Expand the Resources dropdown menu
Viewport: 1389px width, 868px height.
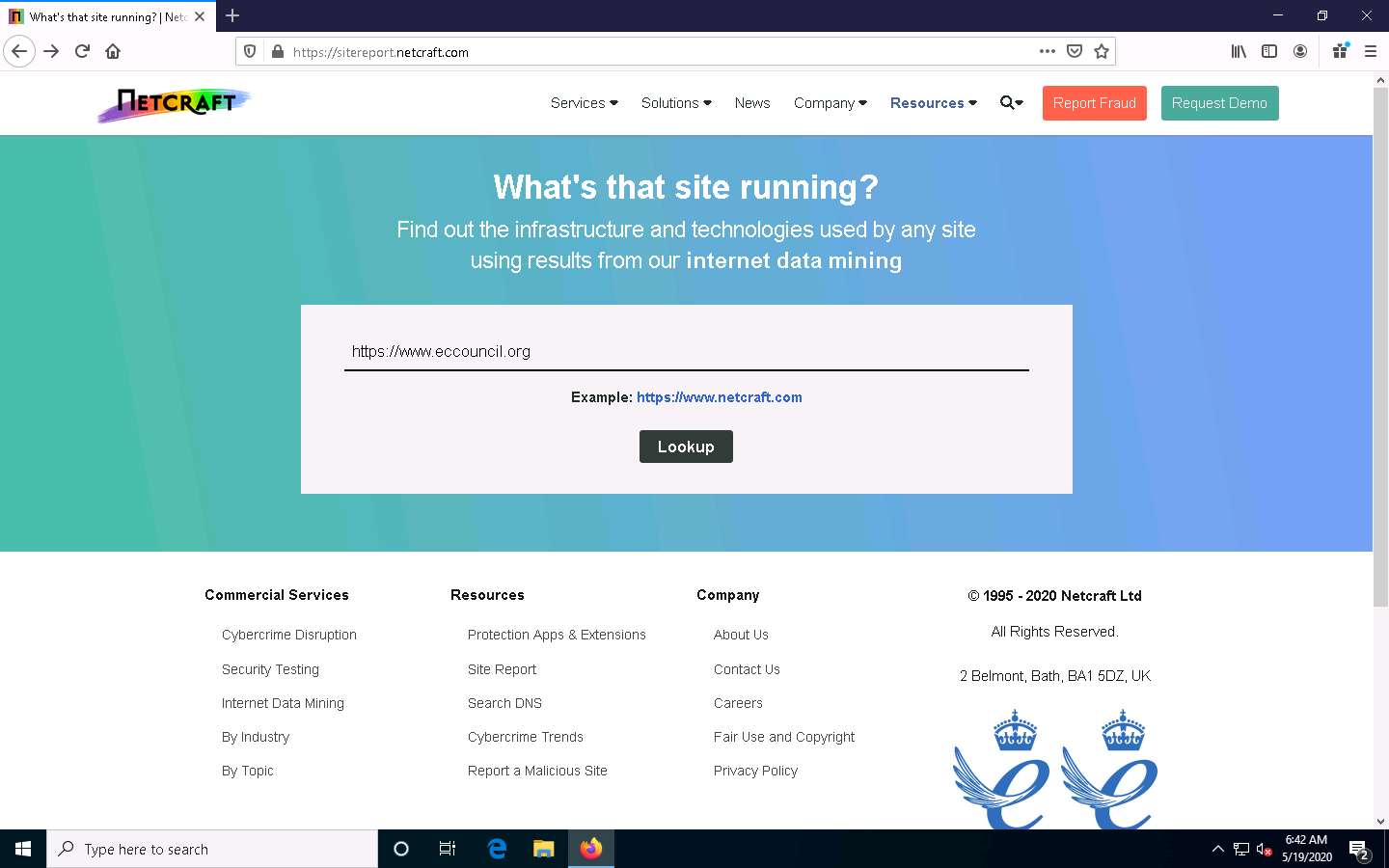coord(934,103)
